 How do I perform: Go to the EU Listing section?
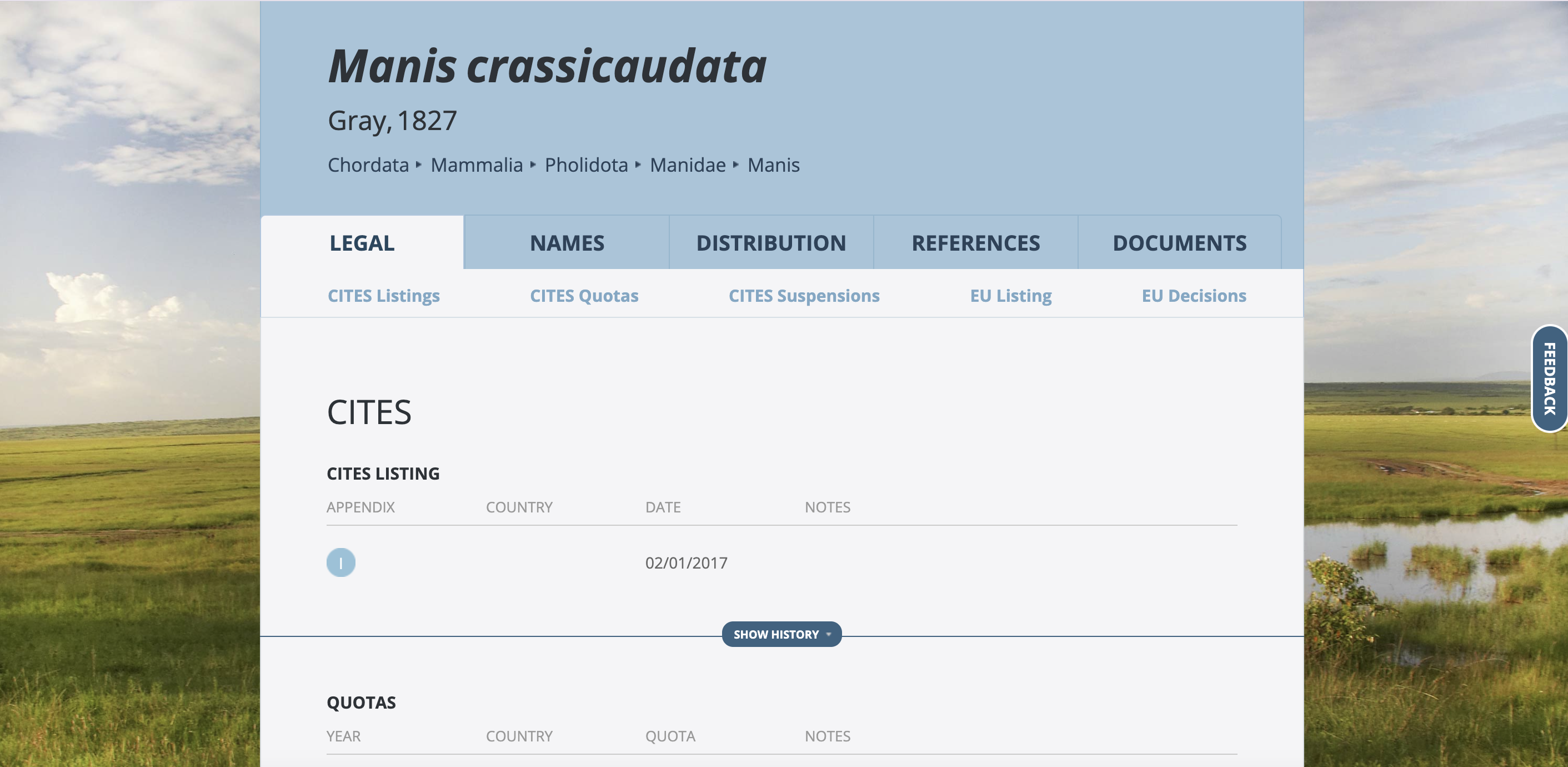pos(1011,296)
